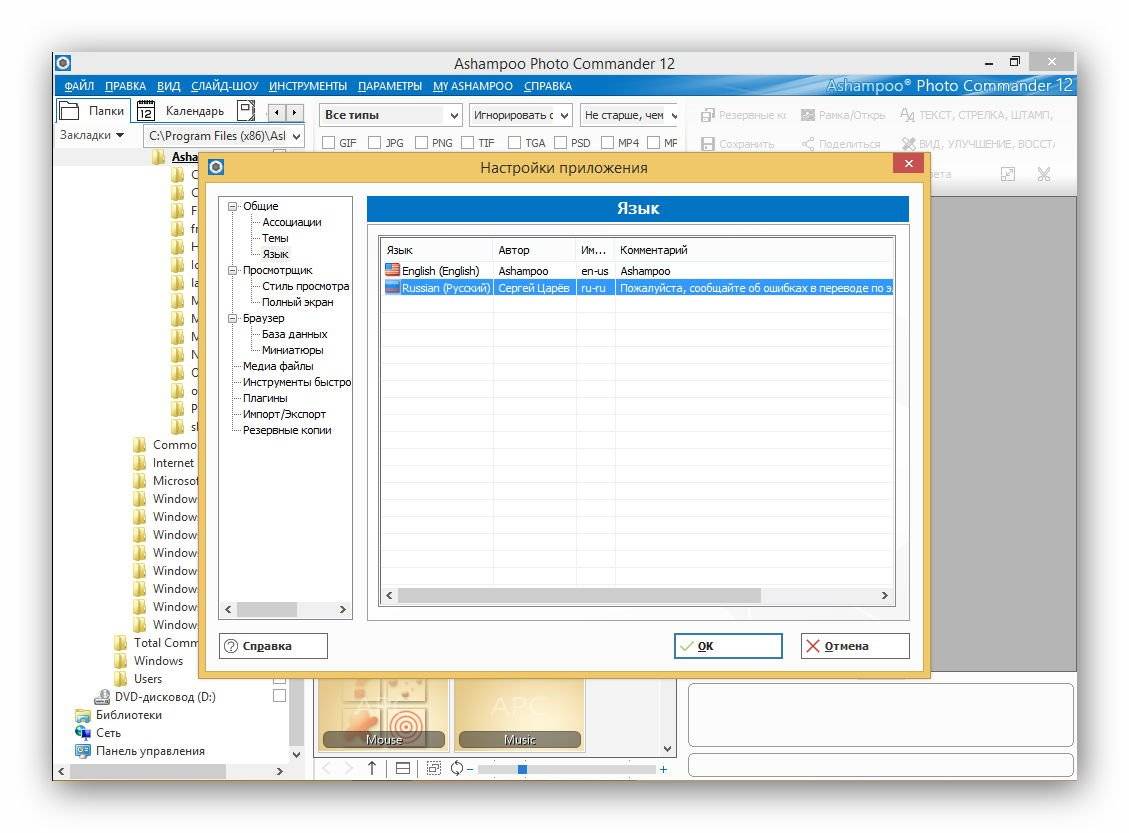Click the OK button in settings dialog

pos(728,646)
